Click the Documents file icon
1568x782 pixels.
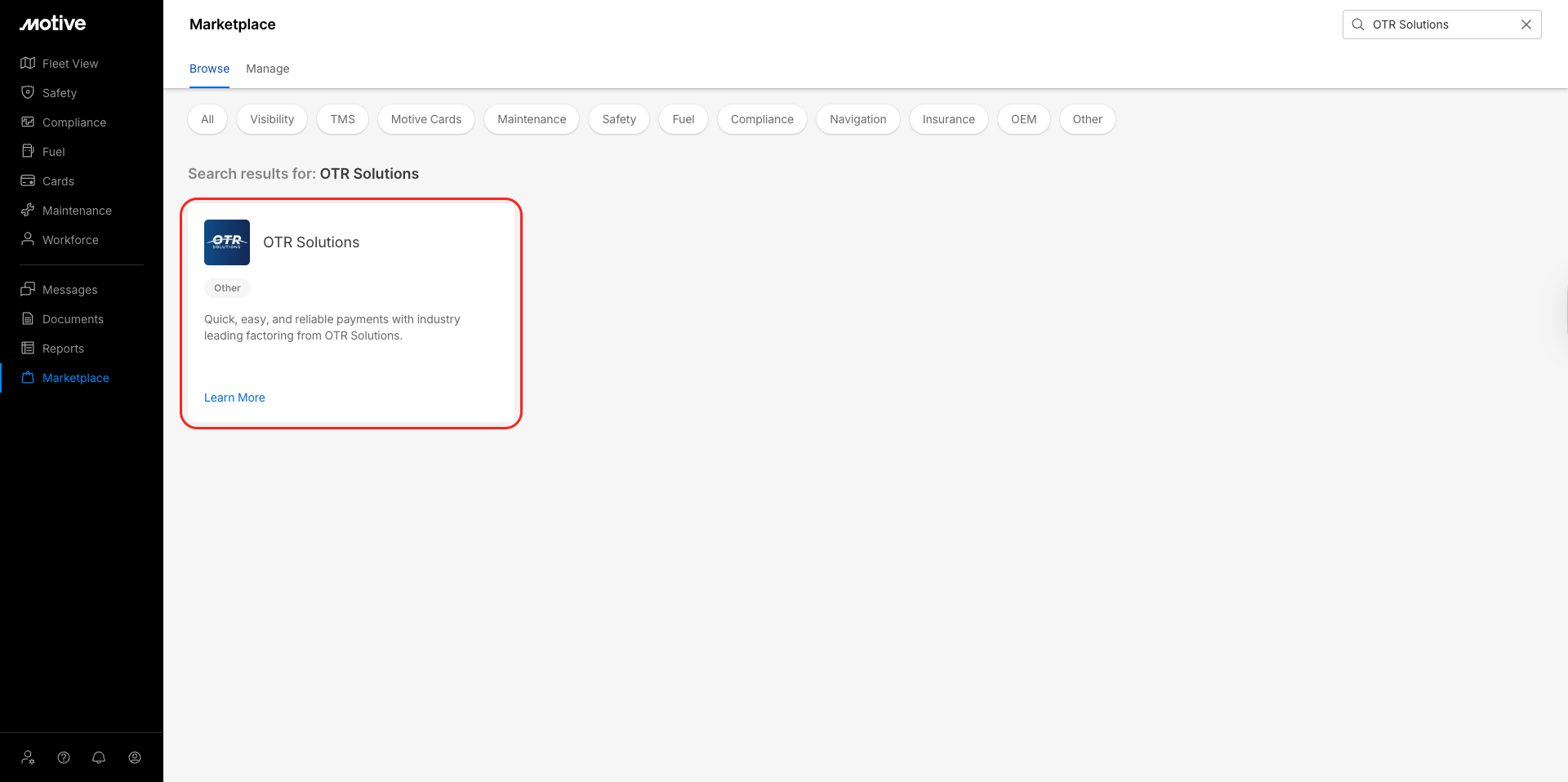28,319
